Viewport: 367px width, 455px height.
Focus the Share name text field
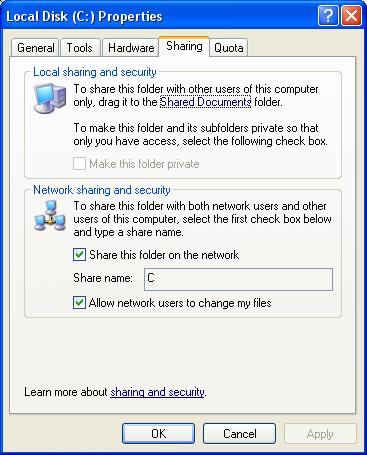click(x=238, y=279)
